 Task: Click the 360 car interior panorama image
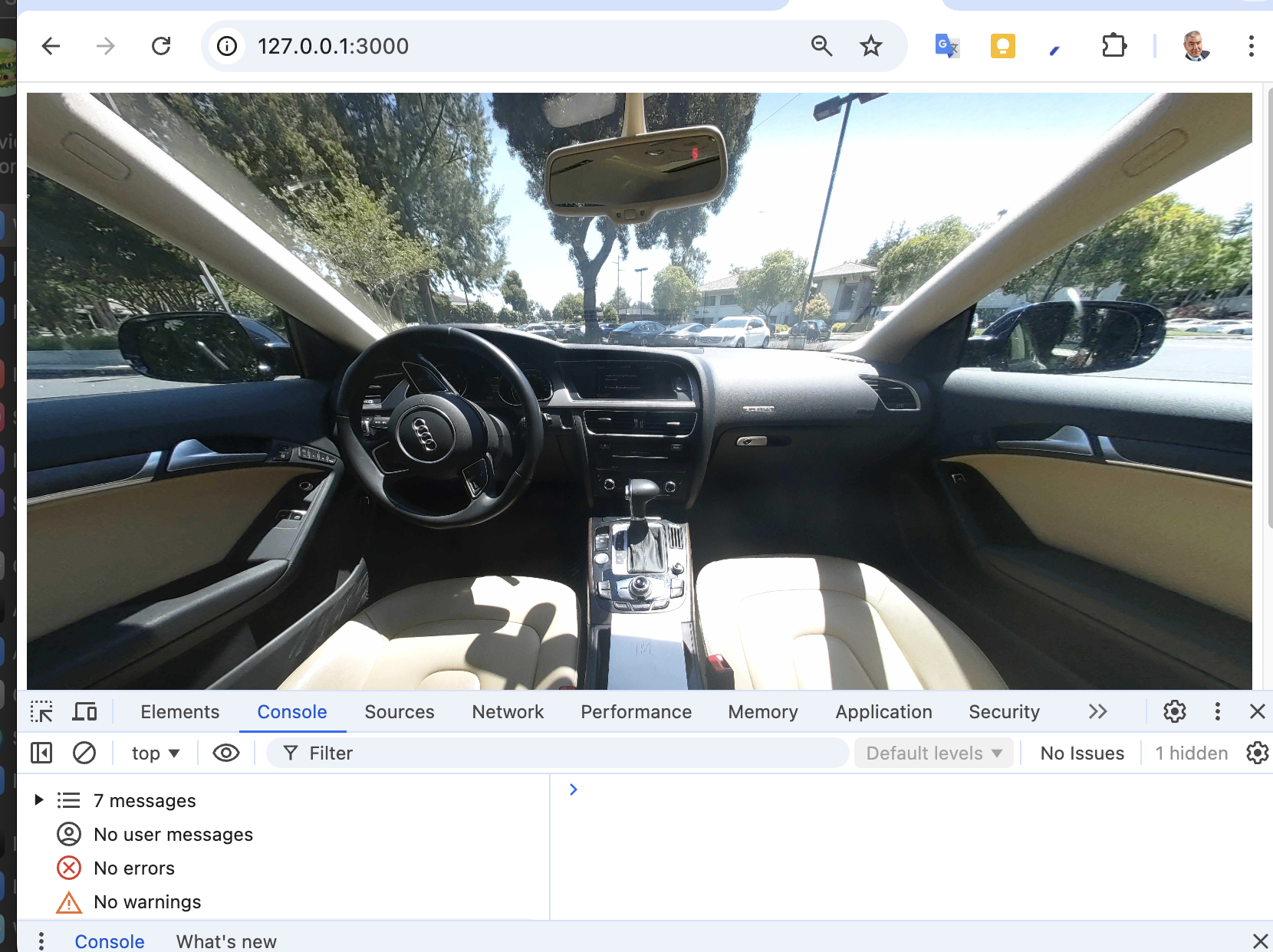coord(640,391)
